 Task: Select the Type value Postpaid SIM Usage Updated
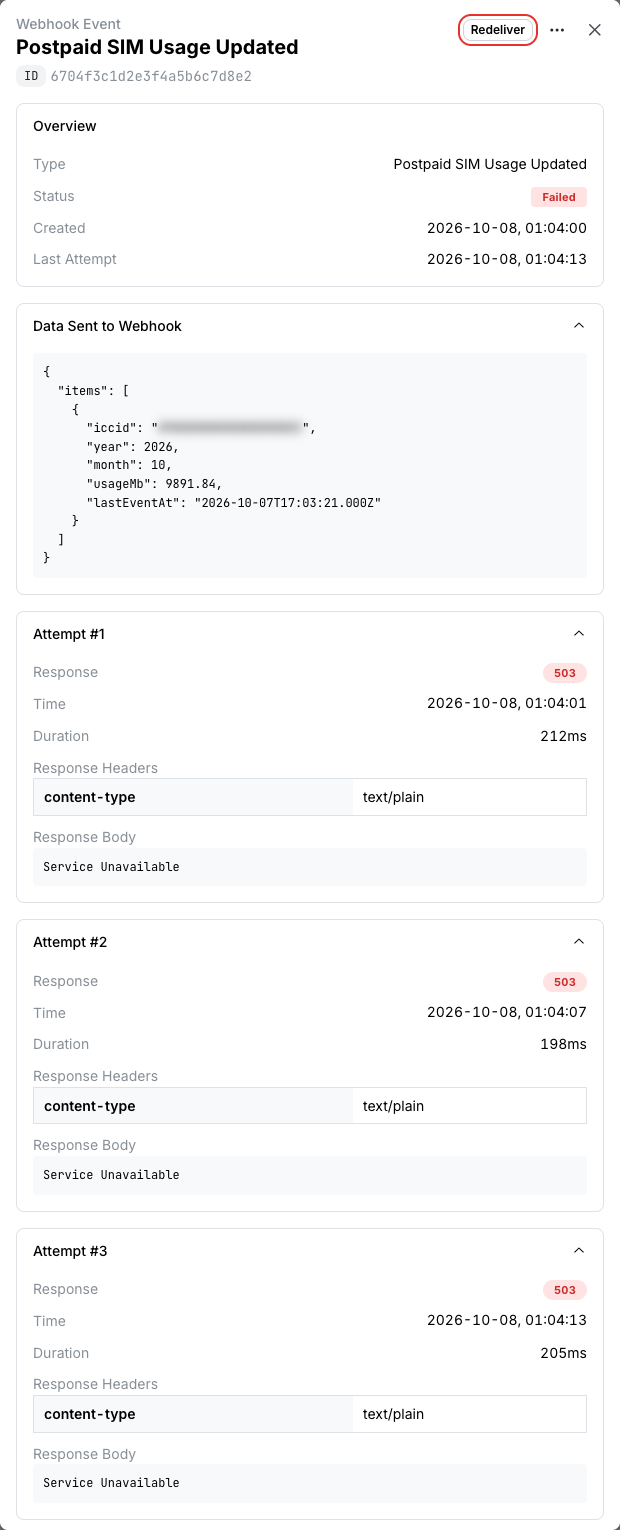pyautogui.click(x=490, y=164)
